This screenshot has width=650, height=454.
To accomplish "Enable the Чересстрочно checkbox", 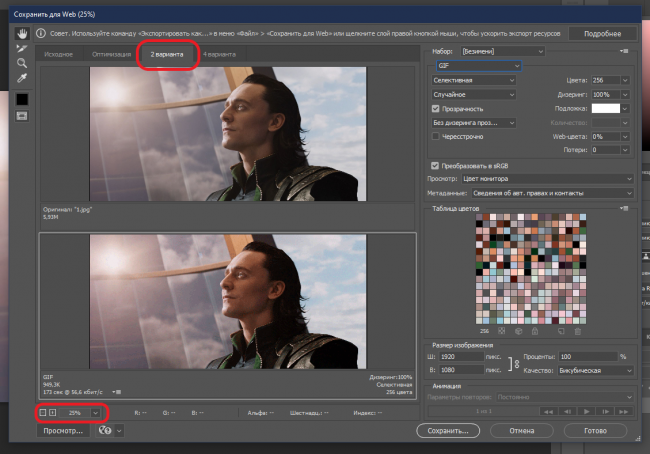I will [435, 136].
